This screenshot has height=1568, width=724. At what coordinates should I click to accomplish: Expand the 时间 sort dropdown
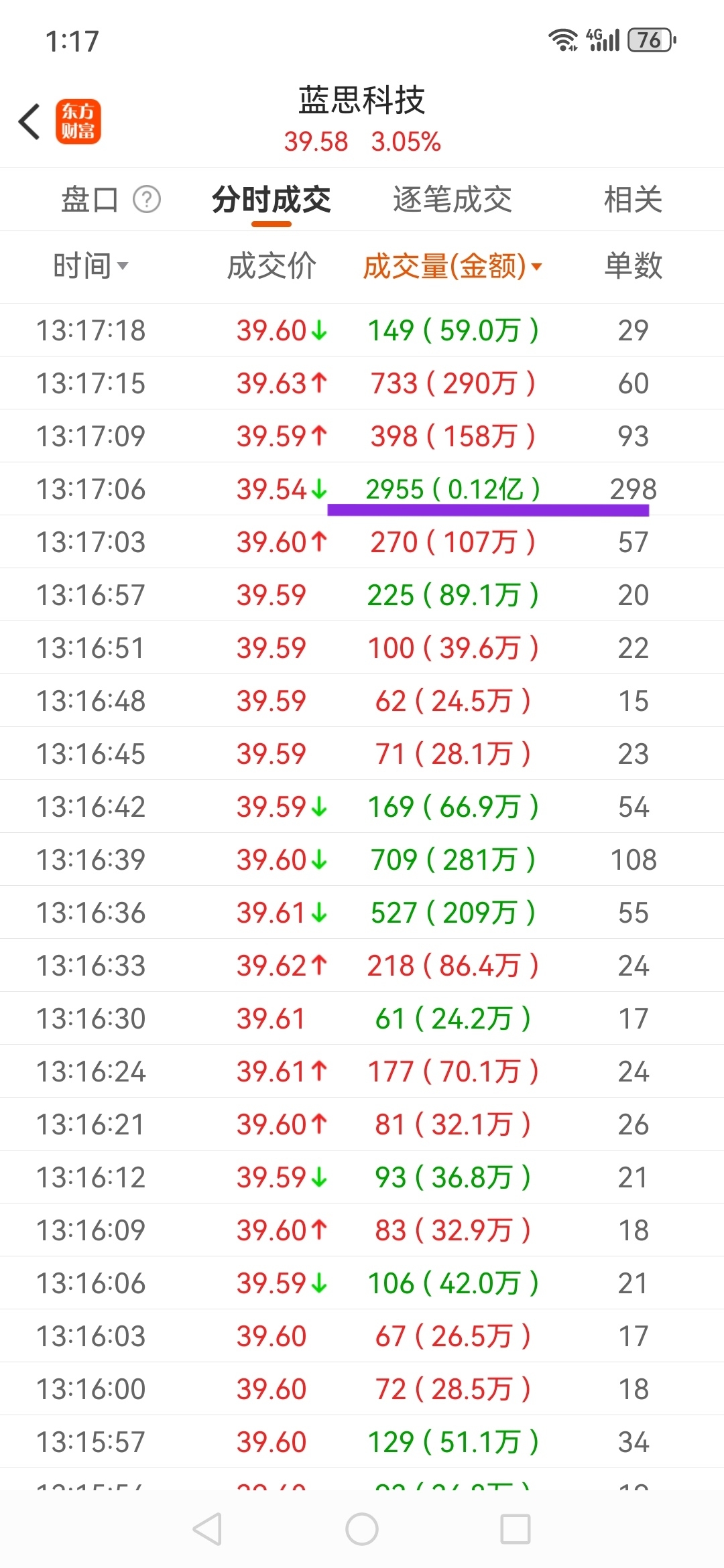[90, 266]
